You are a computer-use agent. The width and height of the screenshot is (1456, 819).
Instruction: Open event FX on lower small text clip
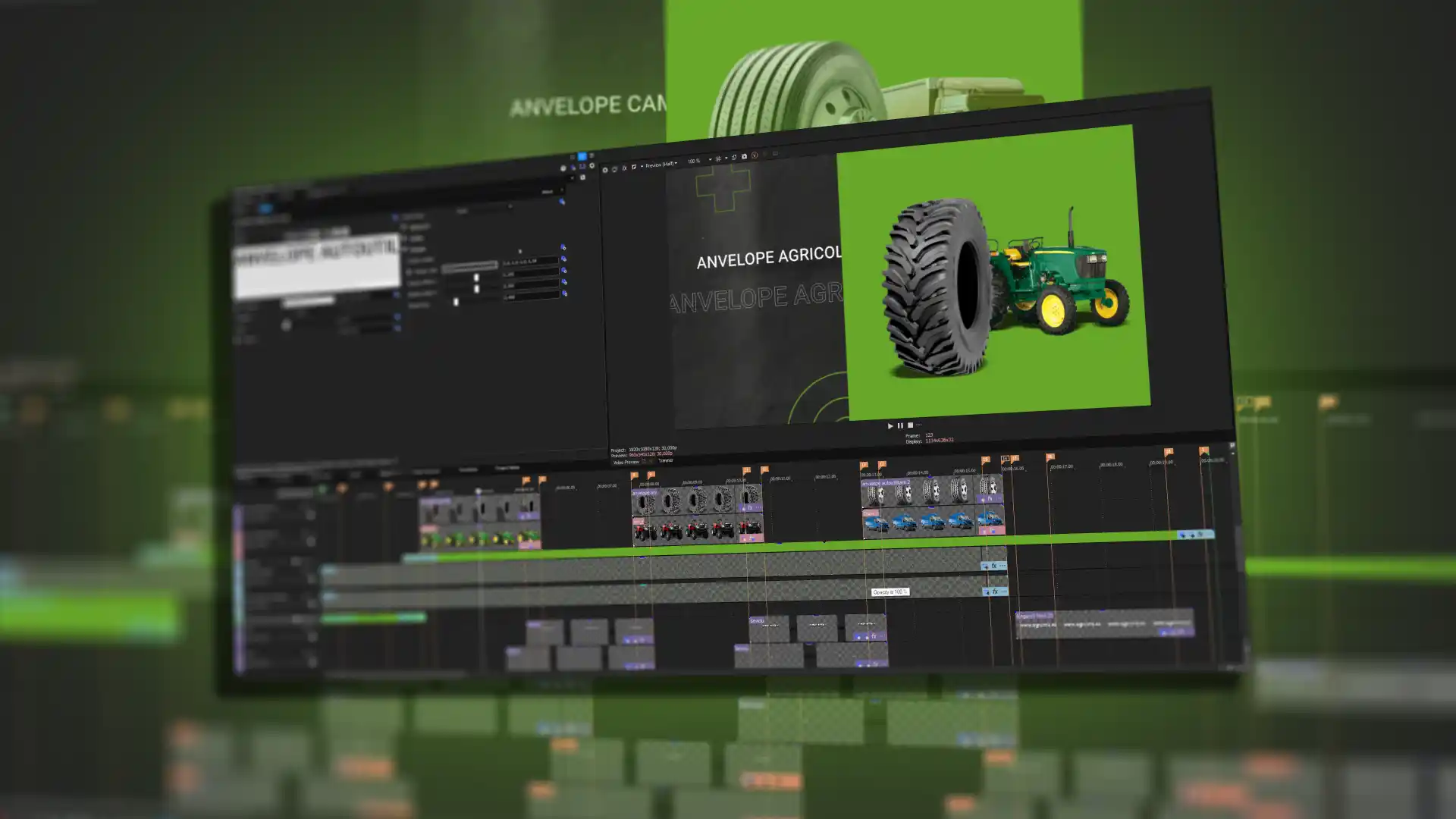874,664
